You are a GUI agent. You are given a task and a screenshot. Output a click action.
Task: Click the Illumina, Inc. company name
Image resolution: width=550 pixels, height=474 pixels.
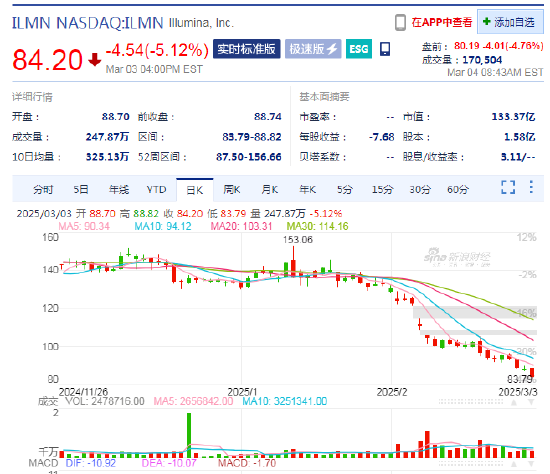201,23
